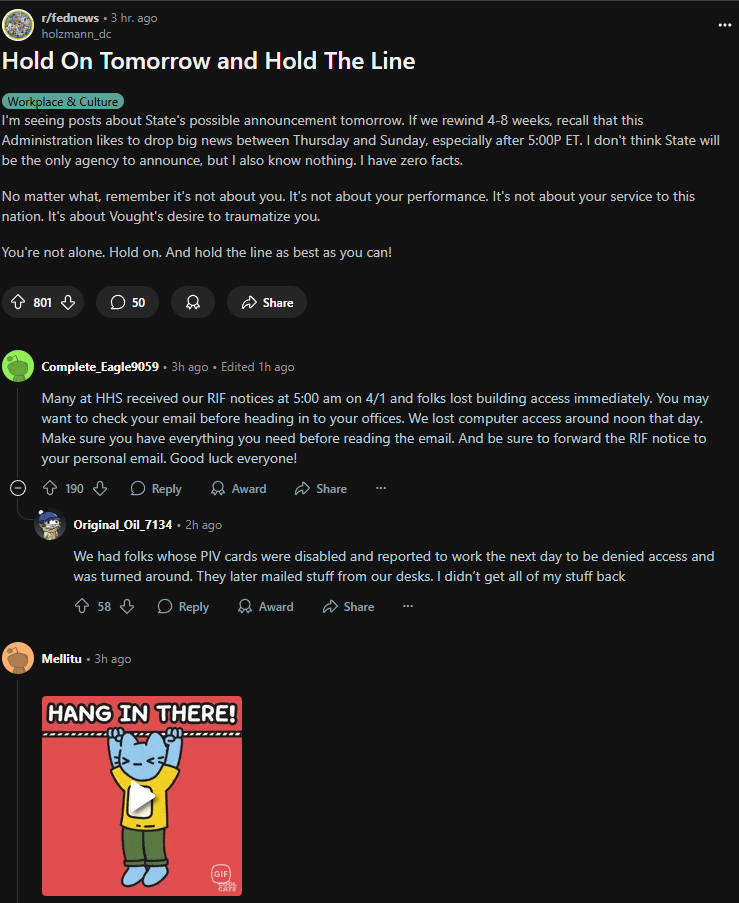
Task: Reply to Complete_Eagle9059's comment
Action: (156, 488)
